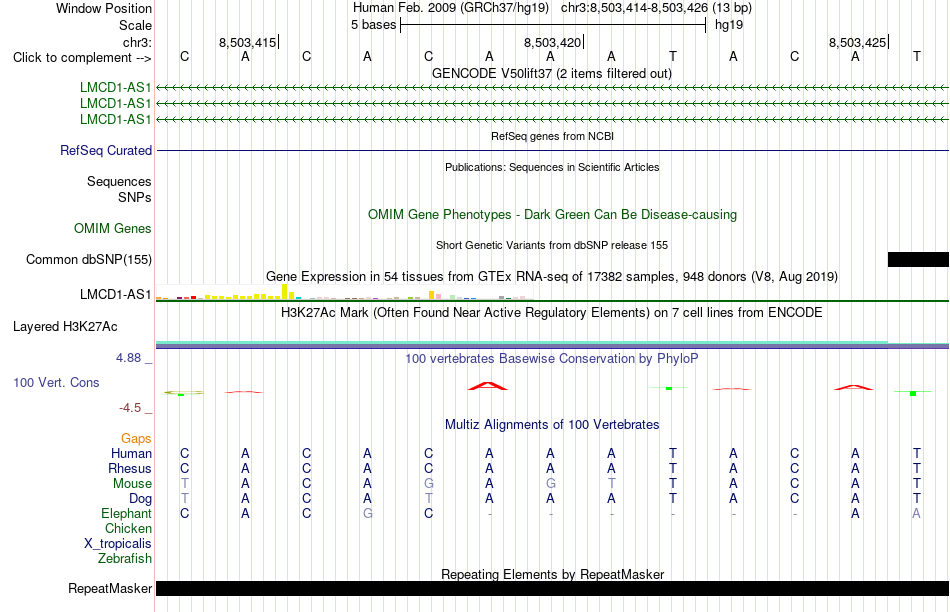
Task: Open Short Genetic Variants from dbSNP title
Action: [552, 245]
